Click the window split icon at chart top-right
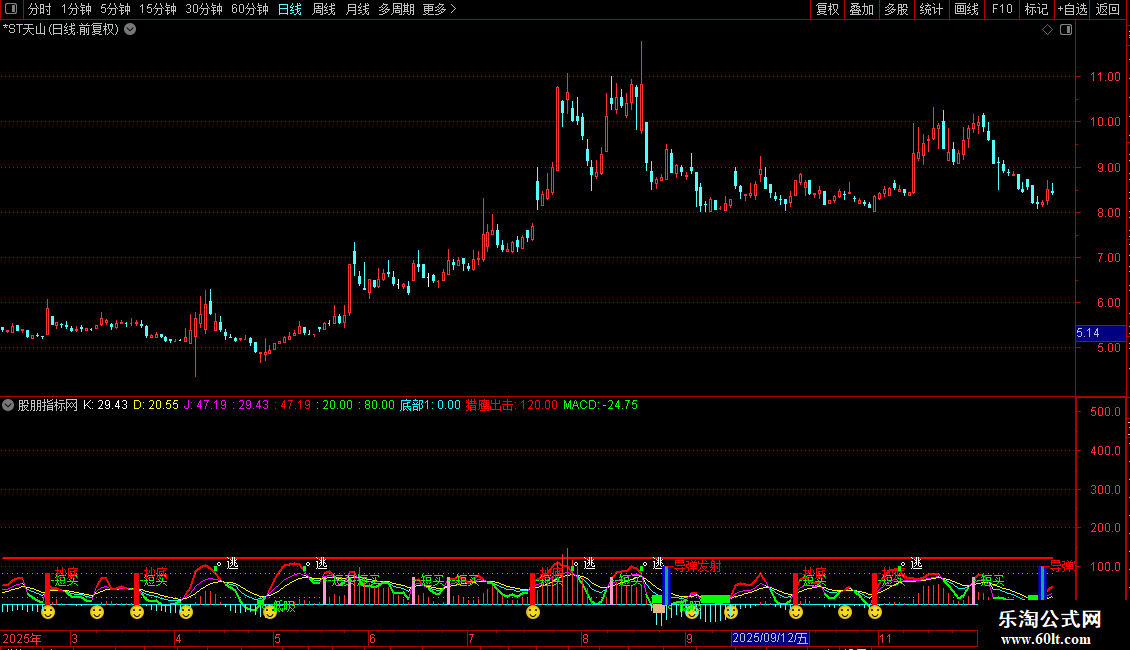 [x=1066, y=30]
